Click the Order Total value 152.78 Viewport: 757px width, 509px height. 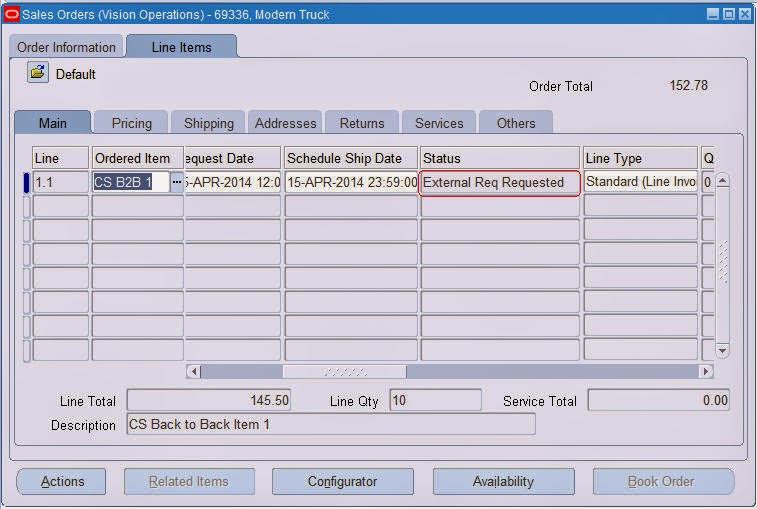pyautogui.click(x=688, y=85)
